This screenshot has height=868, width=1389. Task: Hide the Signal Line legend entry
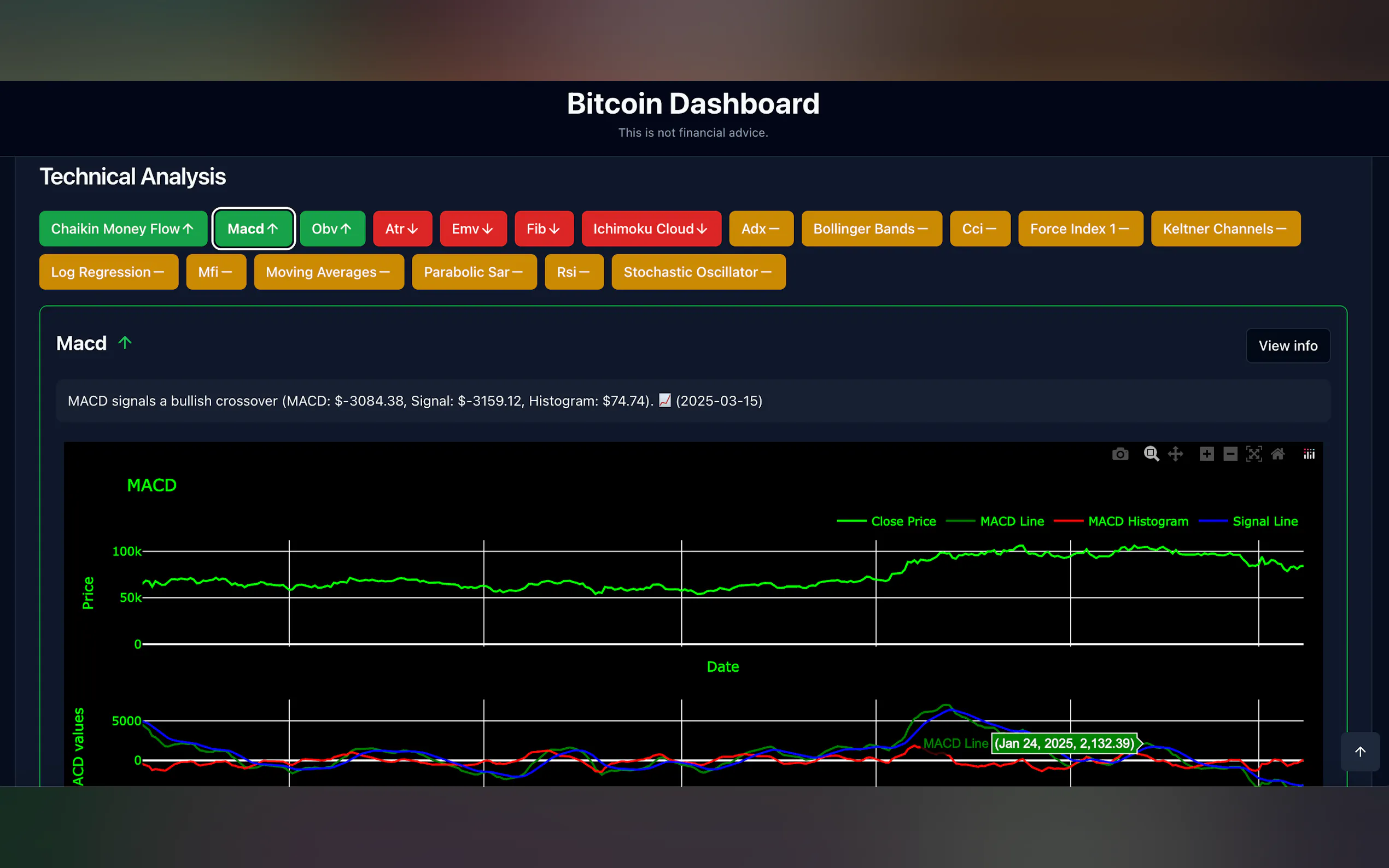pos(1264,521)
